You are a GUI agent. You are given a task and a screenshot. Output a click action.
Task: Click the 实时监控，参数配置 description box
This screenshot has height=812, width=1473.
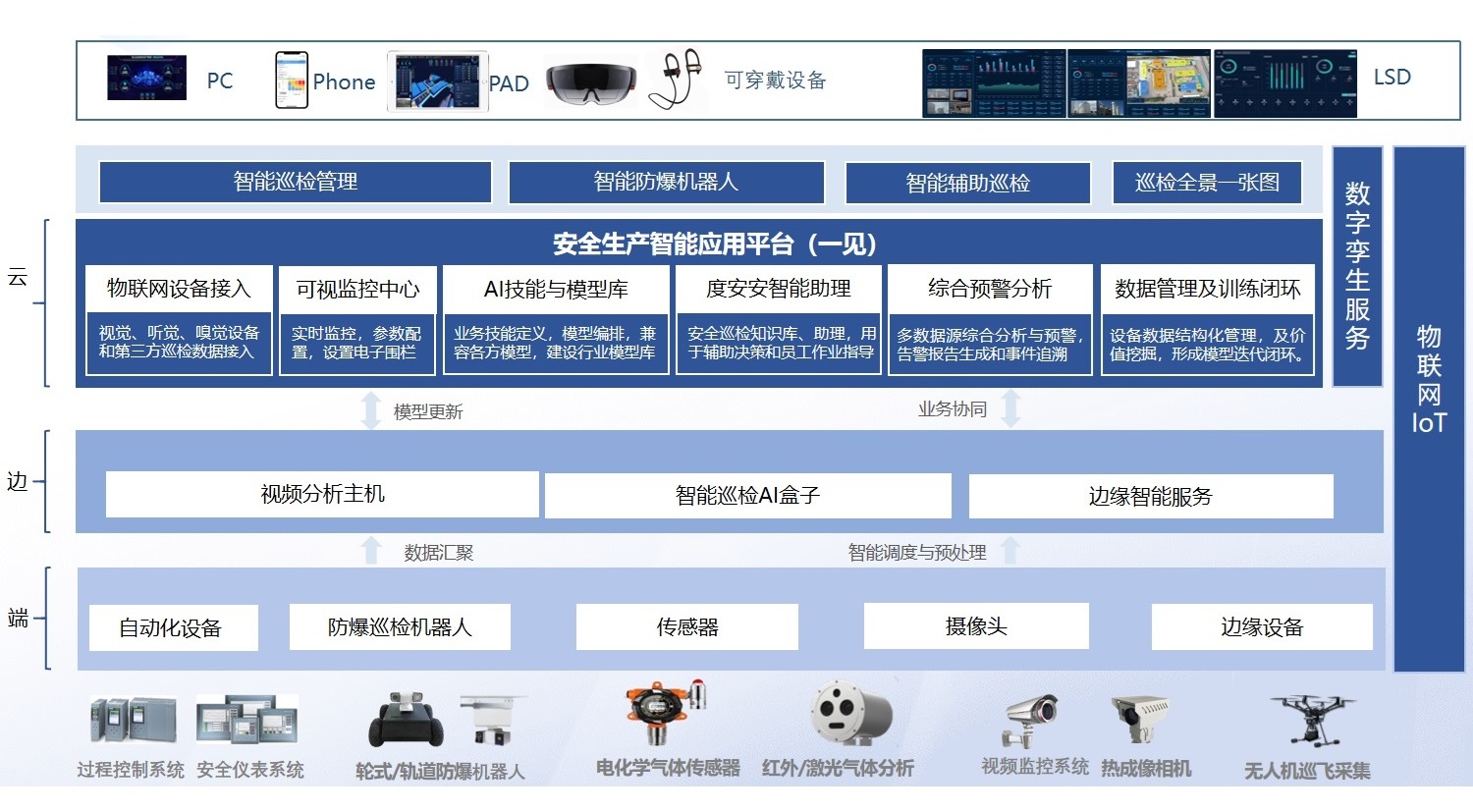click(357, 343)
